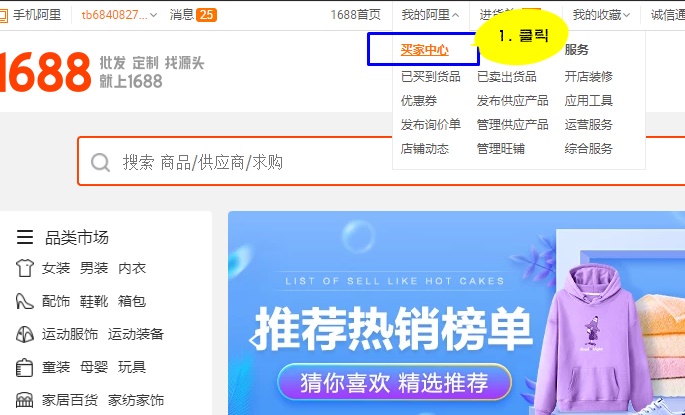
Task: Open 发布供应产品 menu item
Action: pos(512,101)
